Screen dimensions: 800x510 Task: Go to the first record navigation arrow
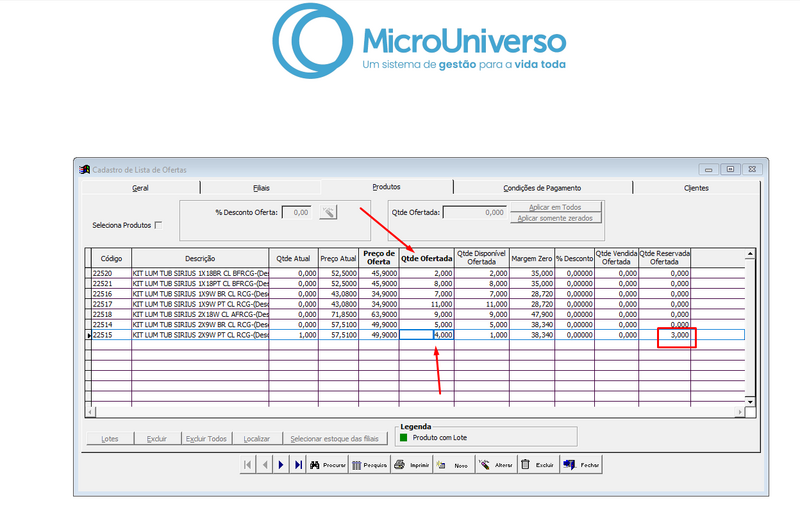click(248, 465)
